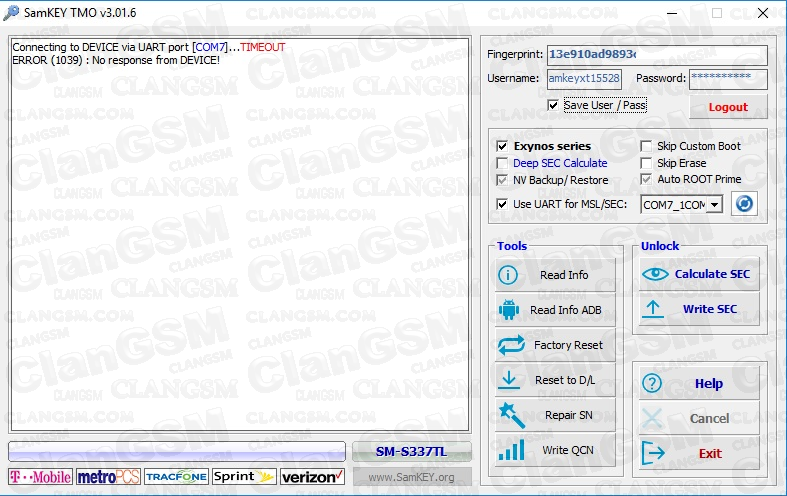This screenshot has height=496, width=787.
Task: Select the TracFone carrier logo
Action: pos(176,477)
